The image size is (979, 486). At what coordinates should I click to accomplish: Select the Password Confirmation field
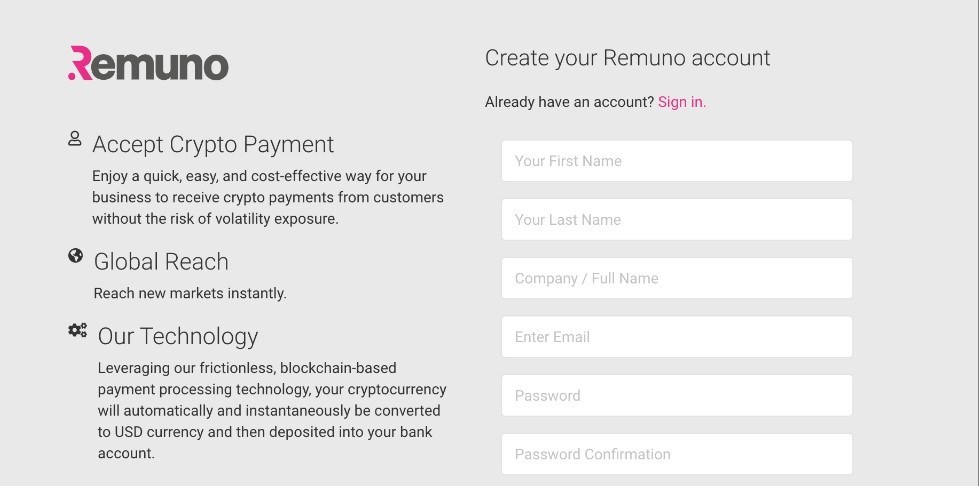coord(676,454)
